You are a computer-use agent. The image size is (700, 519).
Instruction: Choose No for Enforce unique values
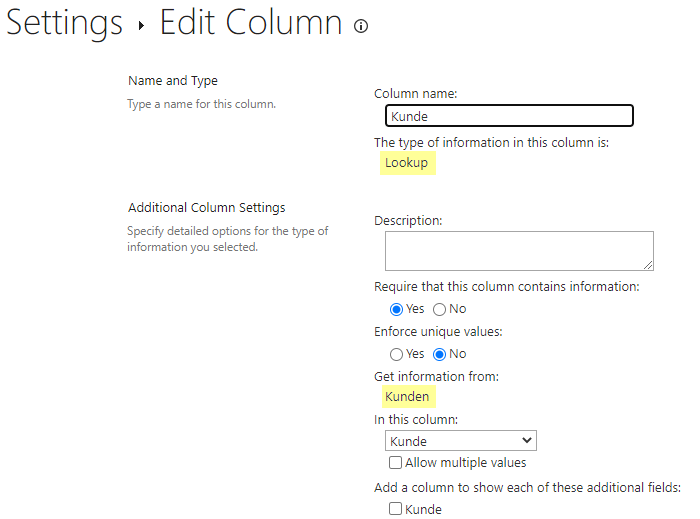coord(439,354)
